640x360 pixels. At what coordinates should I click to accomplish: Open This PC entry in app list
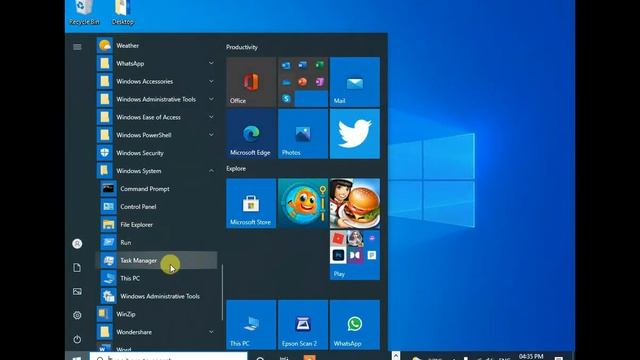pyautogui.click(x=157, y=278)
